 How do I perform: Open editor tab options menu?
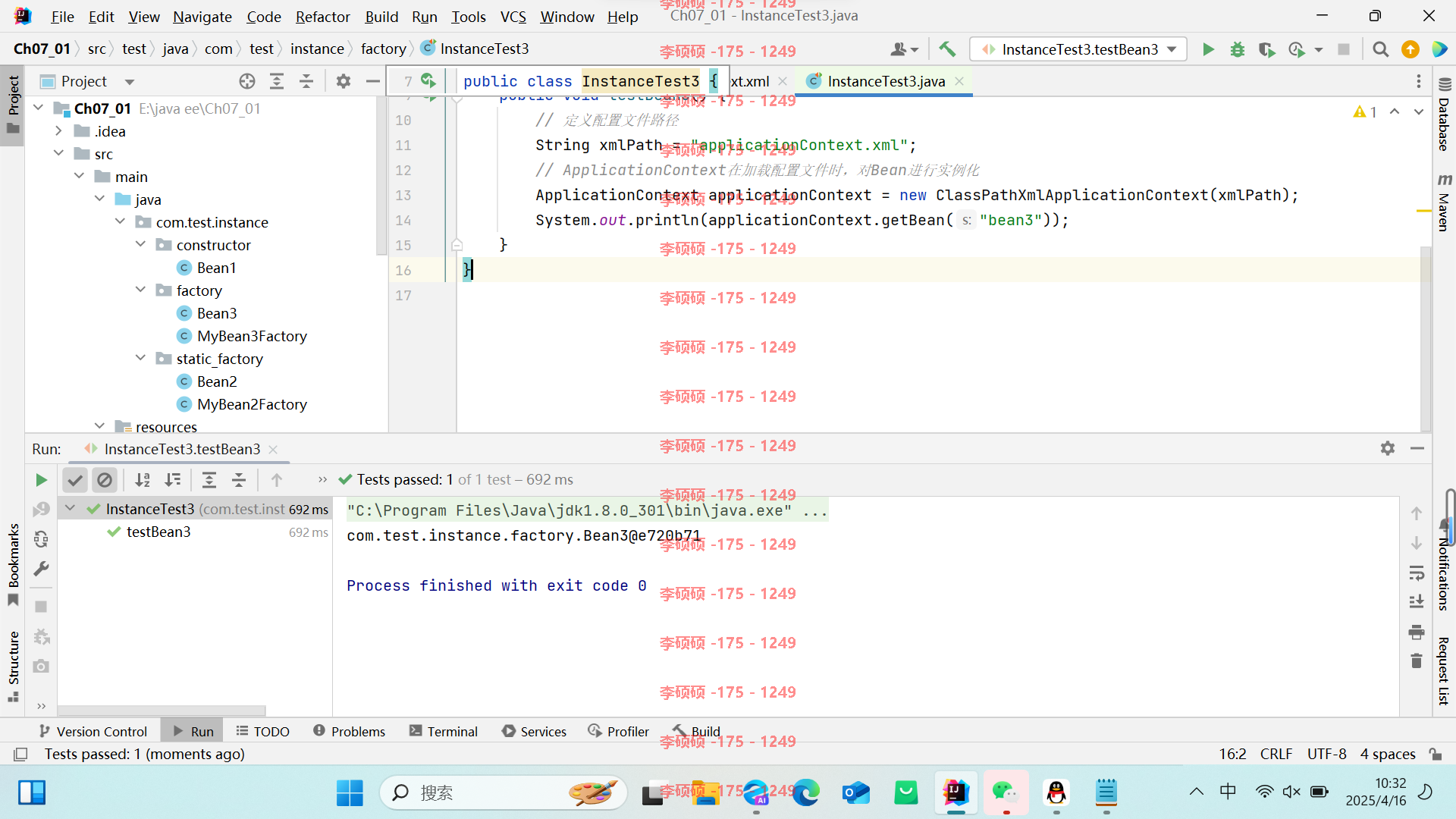[x=1419, y=81]
